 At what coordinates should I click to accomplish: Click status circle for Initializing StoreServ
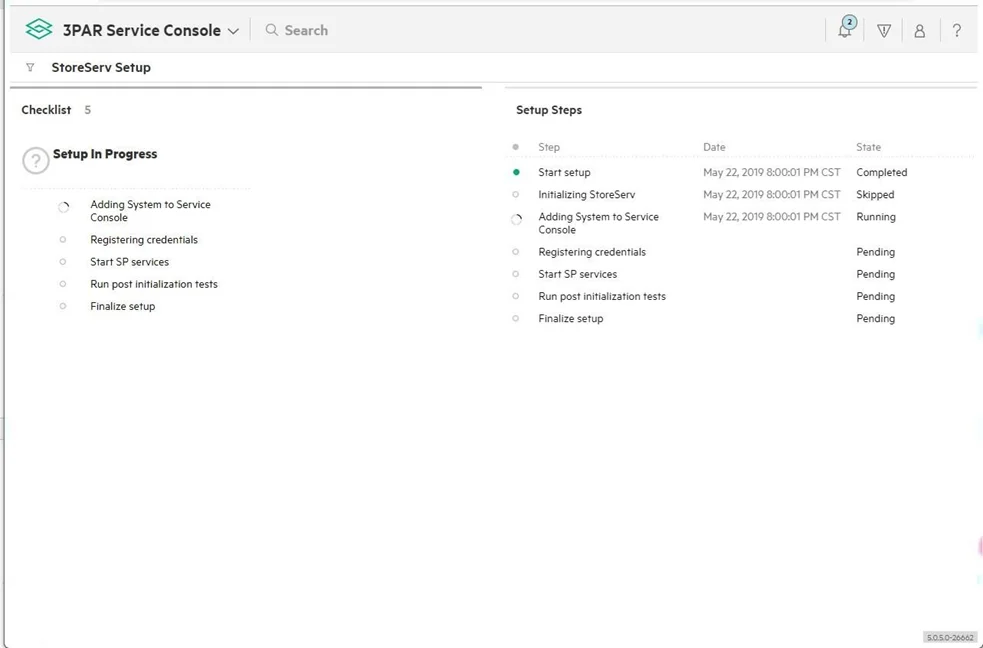(516, 194)
